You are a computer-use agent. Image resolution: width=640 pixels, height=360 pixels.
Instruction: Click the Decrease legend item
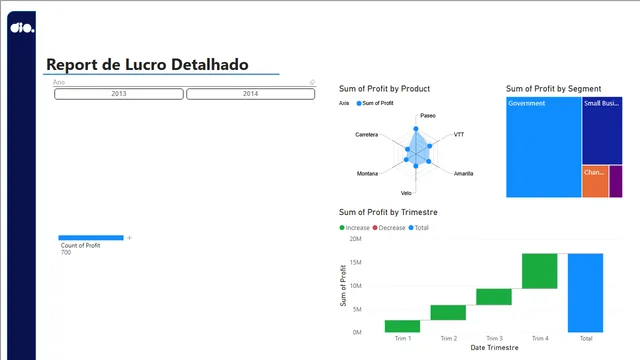[389, 228]
